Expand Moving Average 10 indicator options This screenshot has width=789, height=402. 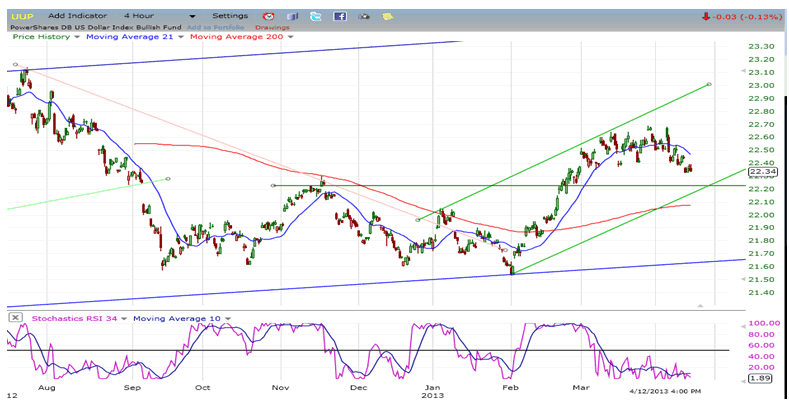pyautogui.click(x=228, y=318)
